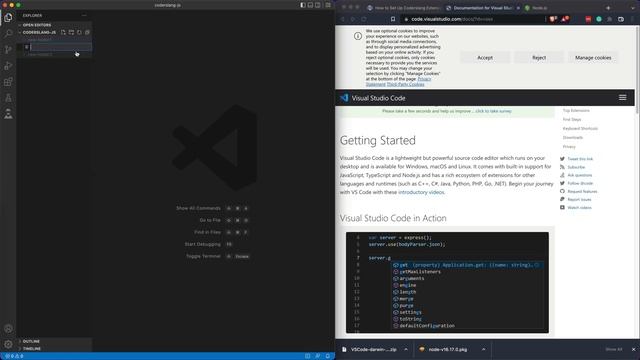Switch to How to Set Up Coderslang tab
Screen dimensions: 640x360
(403, 8)
